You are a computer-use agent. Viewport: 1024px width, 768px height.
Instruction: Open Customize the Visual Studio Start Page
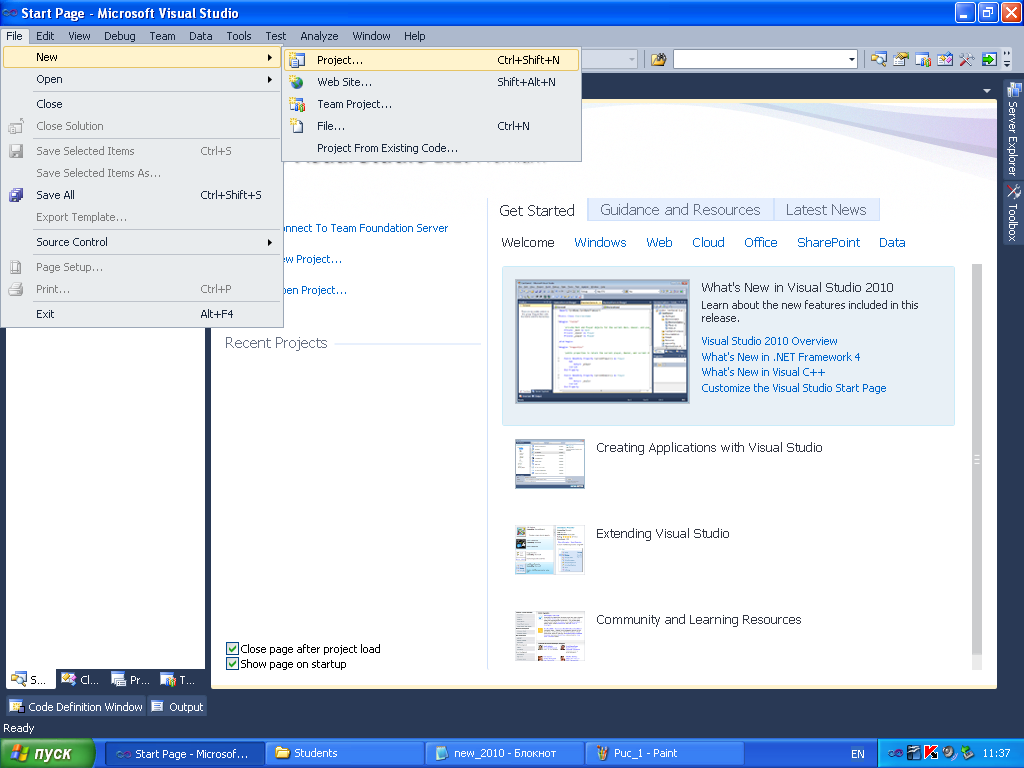pyautogui.click(x=793, y=388)
